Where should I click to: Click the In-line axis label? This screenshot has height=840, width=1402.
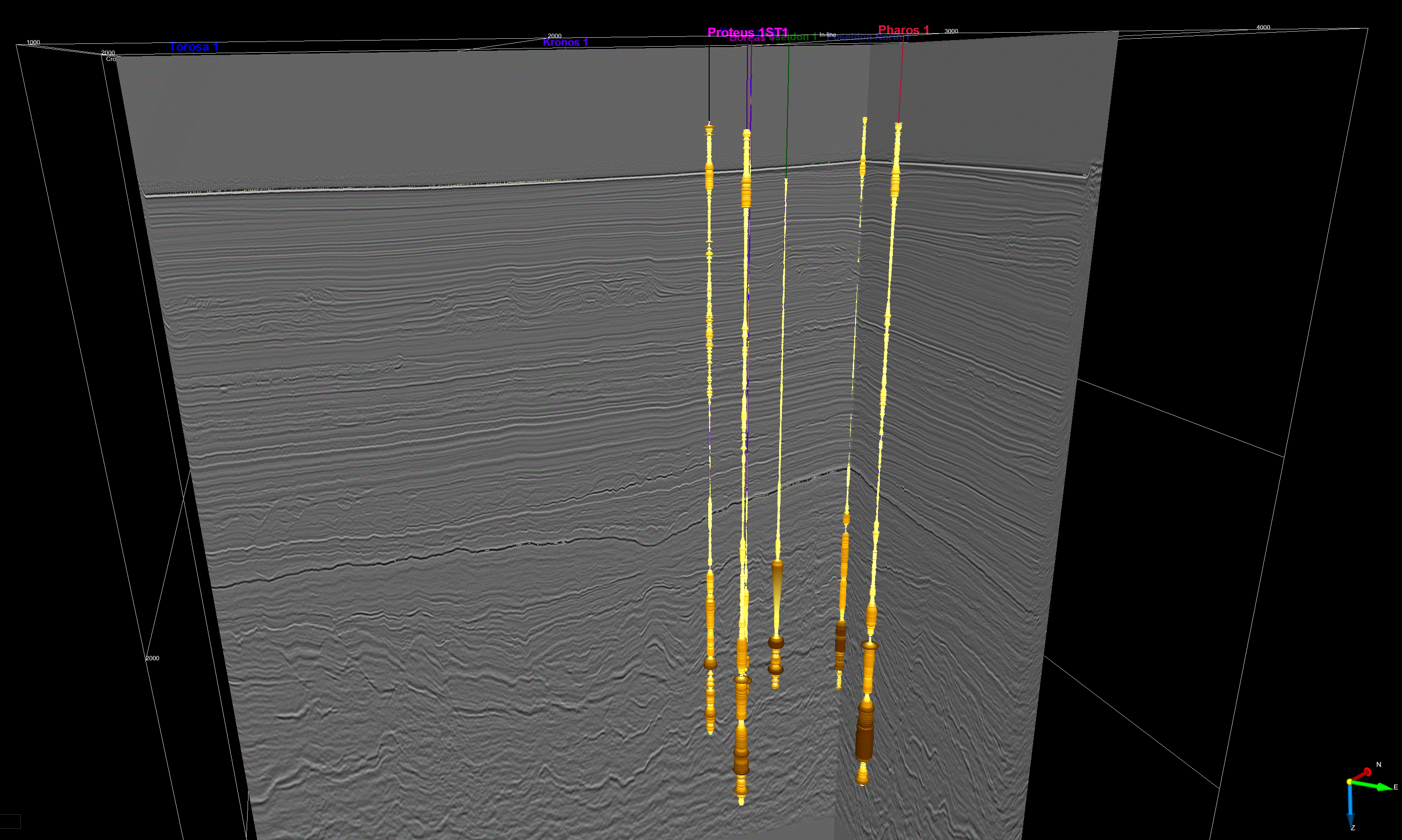[x=828, y=34]
